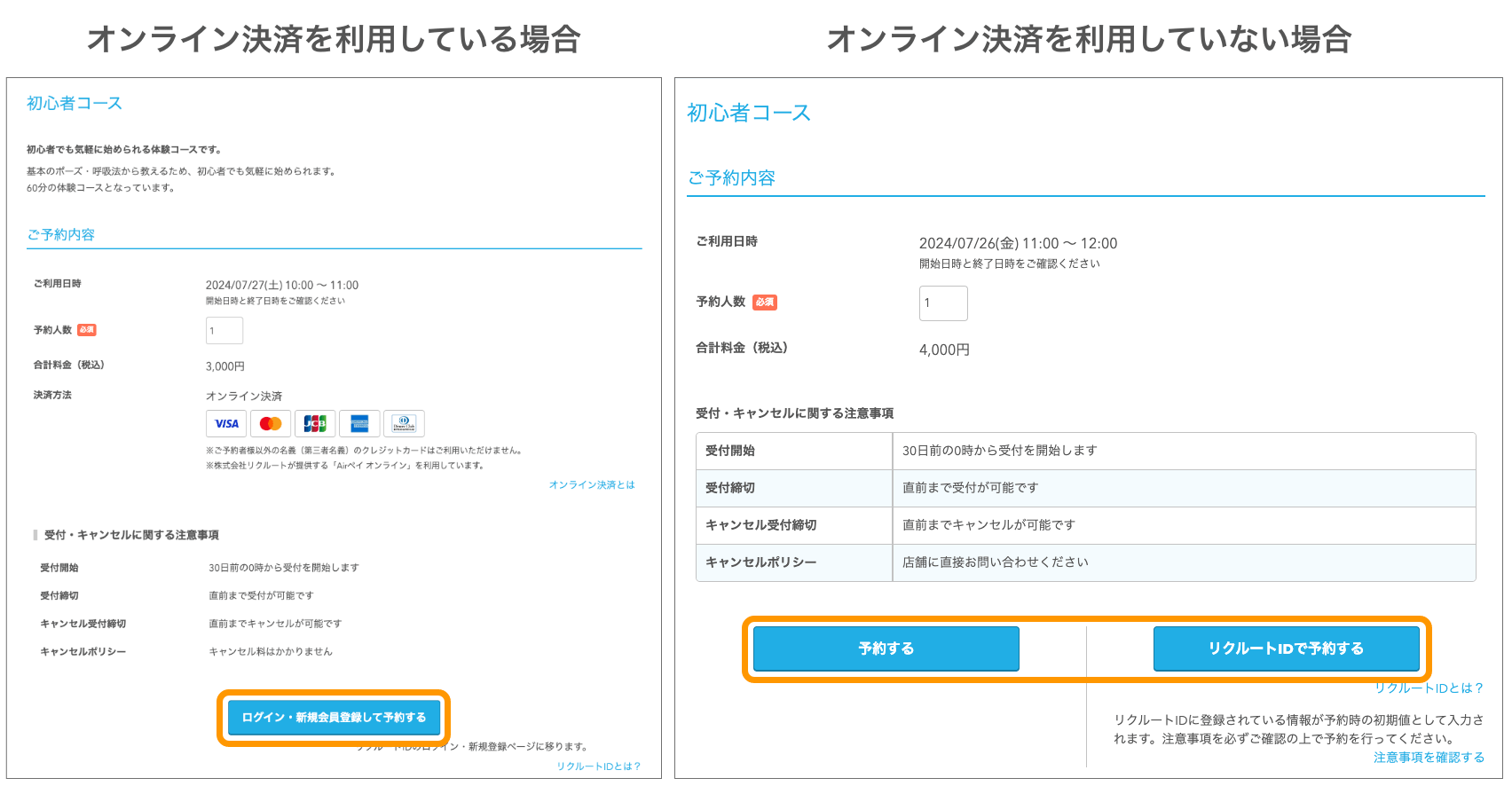Click the キャンセルポリシー row with 店舗に直接お問い合わせください
This screenshot has height=786, width=1512.
point(1085,562)
